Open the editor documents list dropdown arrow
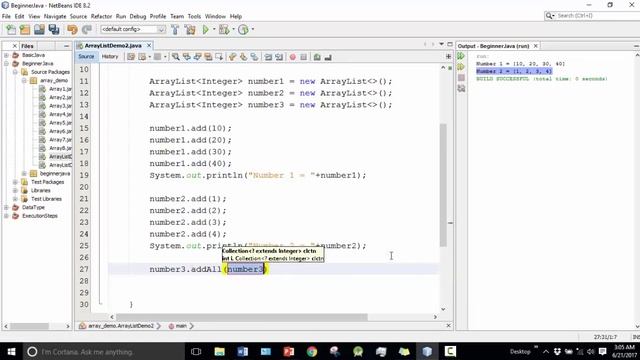The image size is (640, 360). (441, 44)
